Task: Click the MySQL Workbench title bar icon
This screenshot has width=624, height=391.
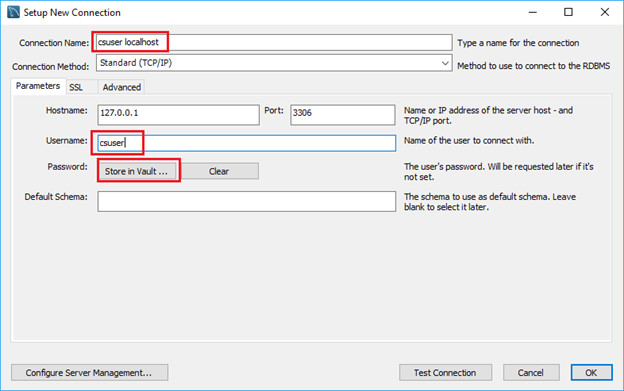Action: point(13,12)
